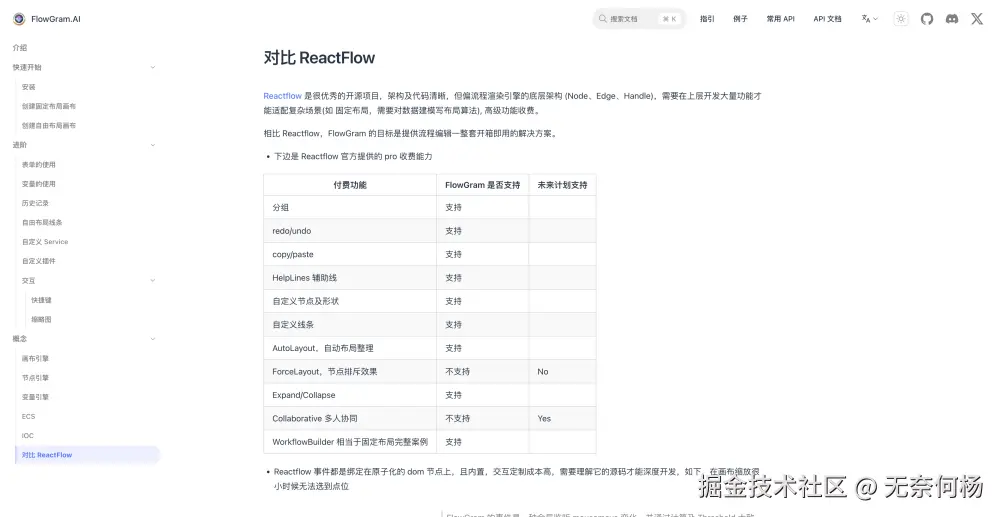Click 支持 in the WorkflowBuilder row

[453, 442]
